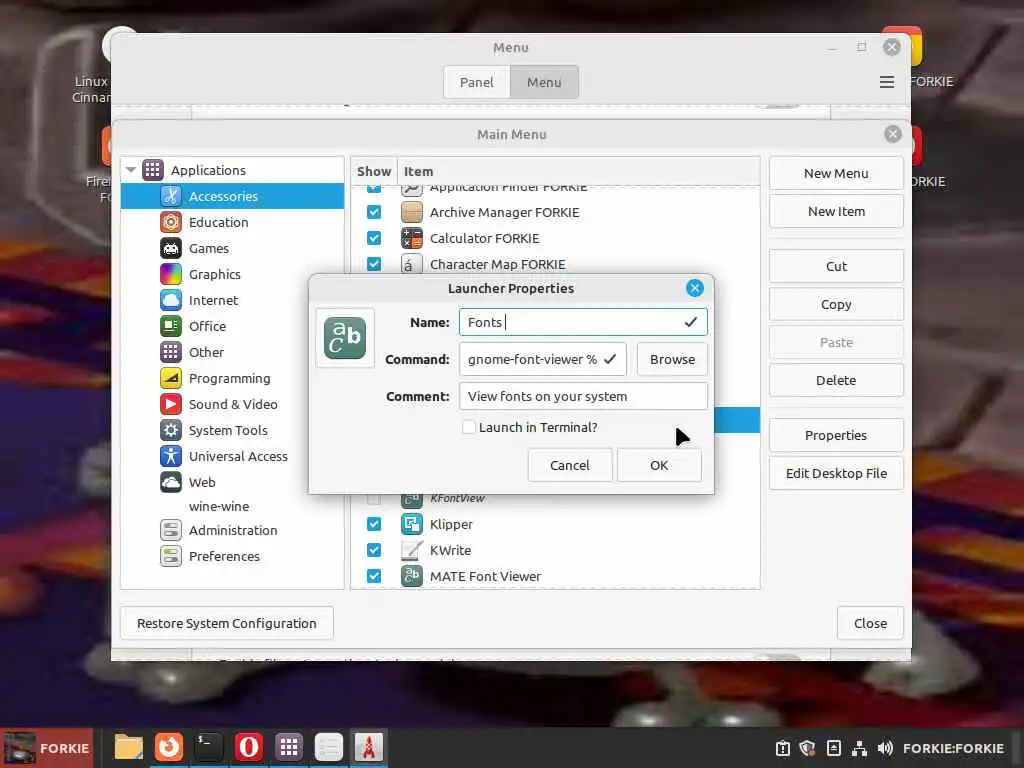Click the Item column header
The image size is (1024, 768).
579,171
